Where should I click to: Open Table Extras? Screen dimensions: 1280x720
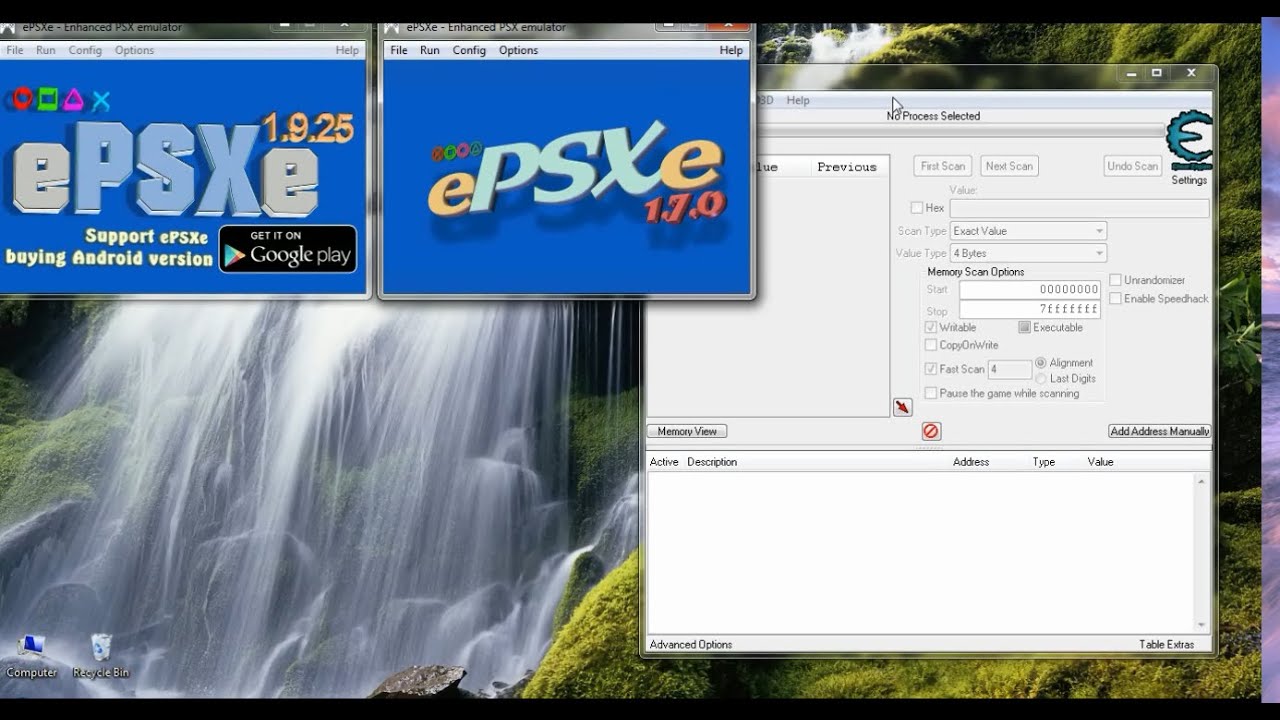click(1167, 645)
